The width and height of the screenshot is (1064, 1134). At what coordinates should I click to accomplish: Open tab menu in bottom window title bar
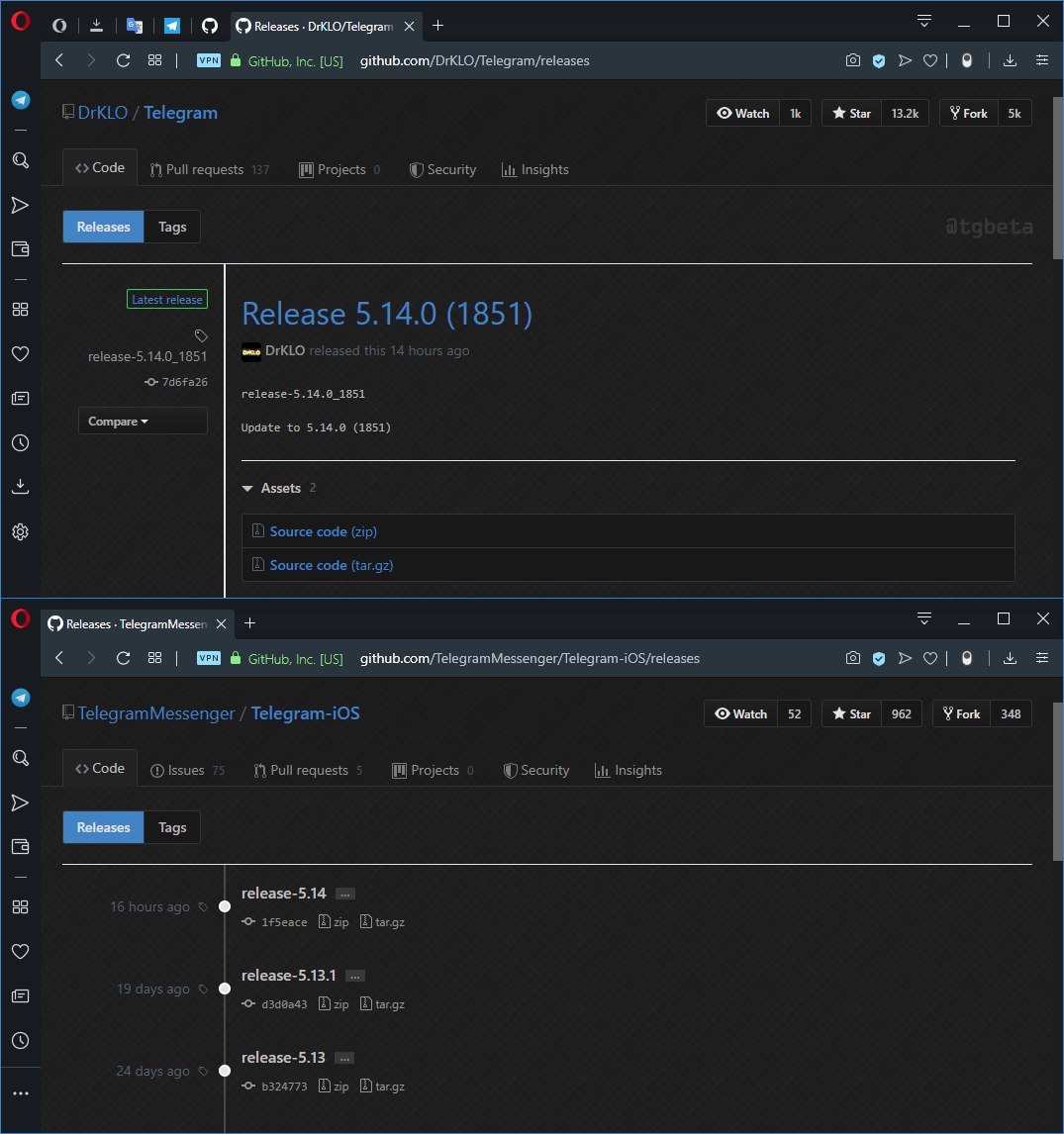tap(923, 618)
